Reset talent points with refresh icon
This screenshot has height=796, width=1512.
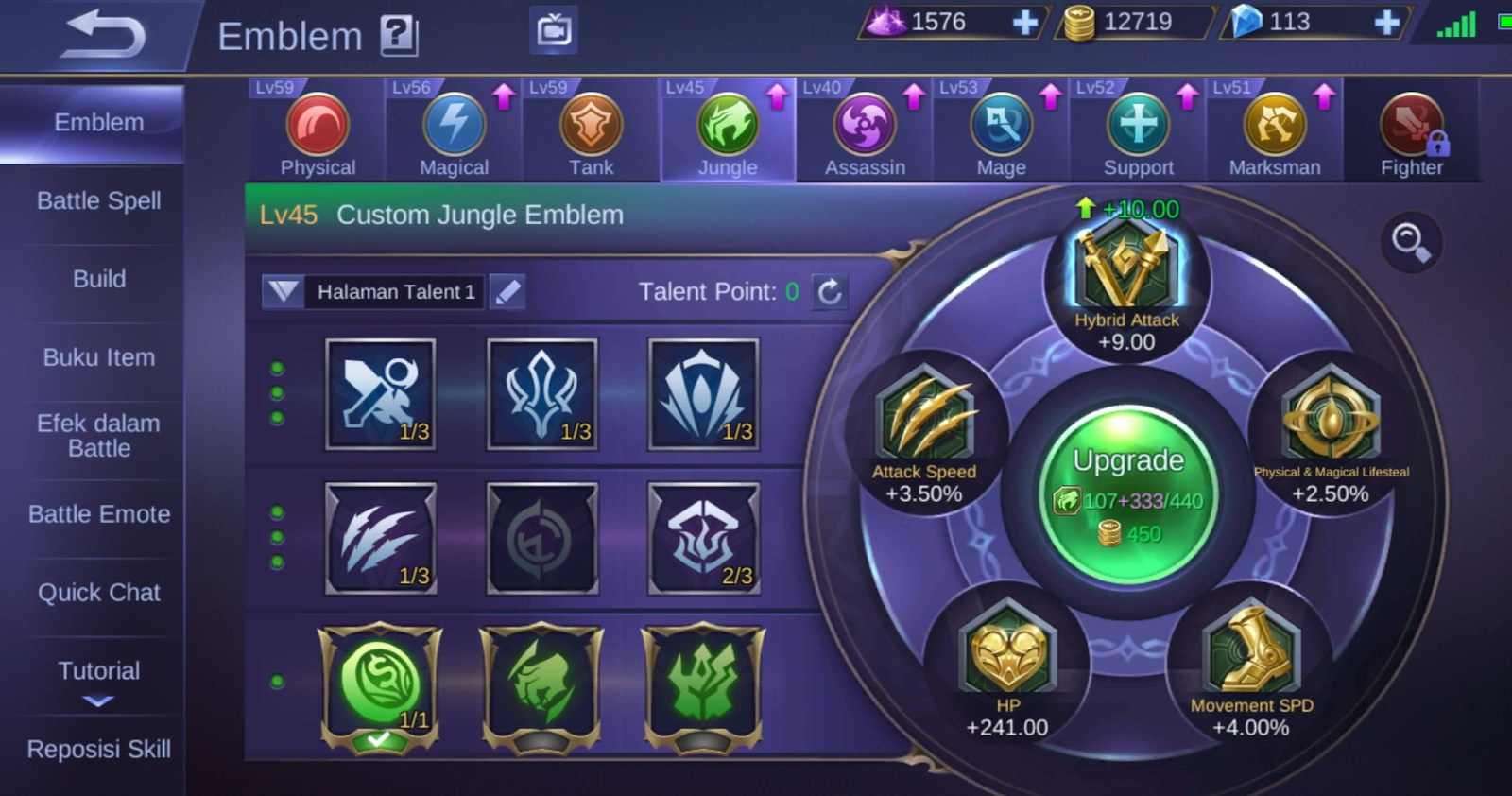(830, 291)
